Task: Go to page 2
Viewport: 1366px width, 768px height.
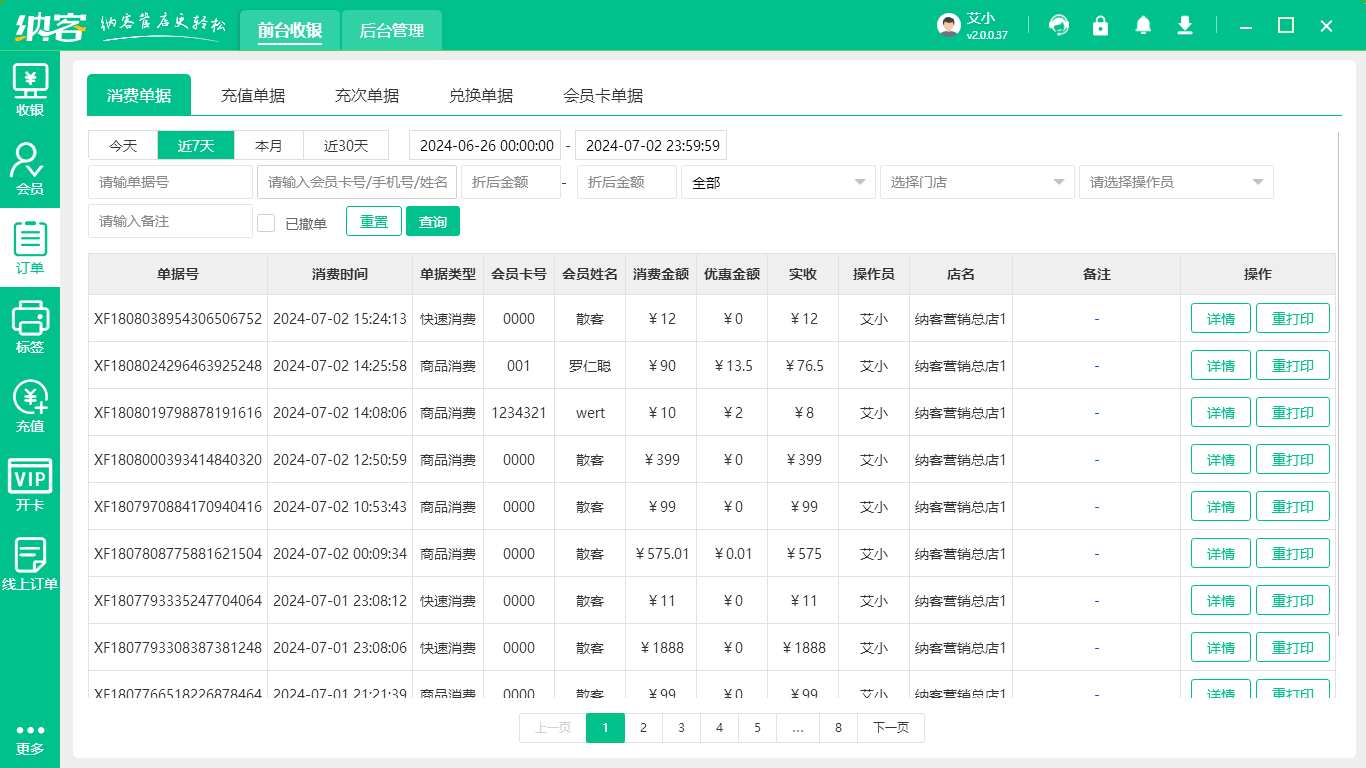Action: coord(643,728)
